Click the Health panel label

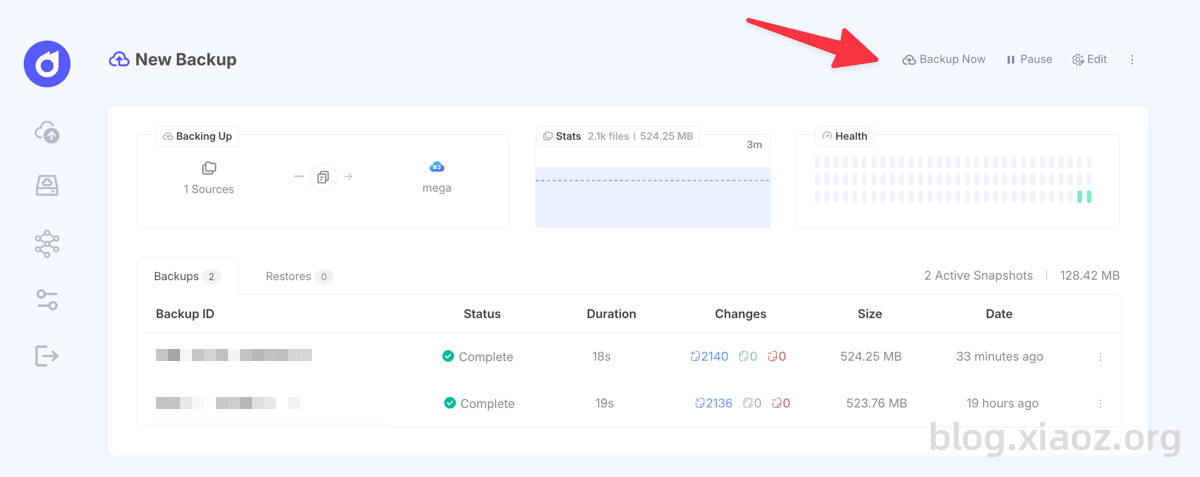point(845,136)
